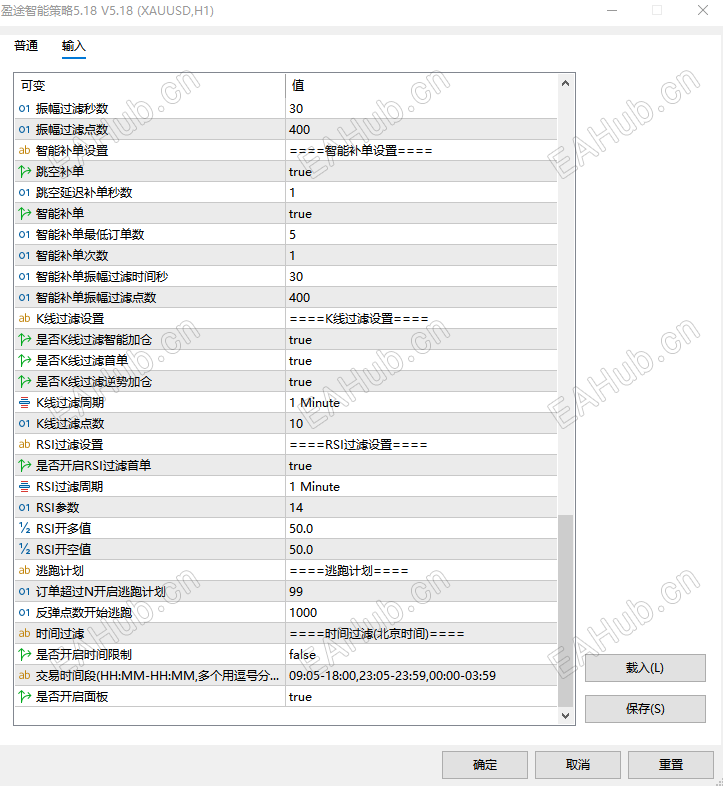Click boolean icon of 是否K线过滤智能加仓 row
The image size is (723, 786).
[24, 340]
